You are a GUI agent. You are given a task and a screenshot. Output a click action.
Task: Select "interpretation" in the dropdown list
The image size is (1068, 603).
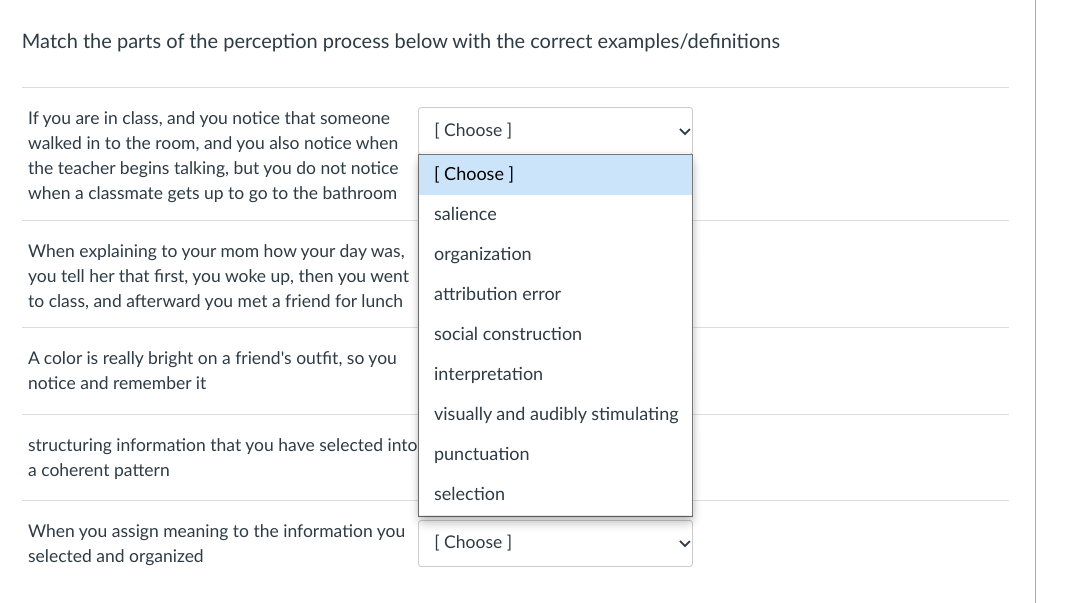(488, 374)
